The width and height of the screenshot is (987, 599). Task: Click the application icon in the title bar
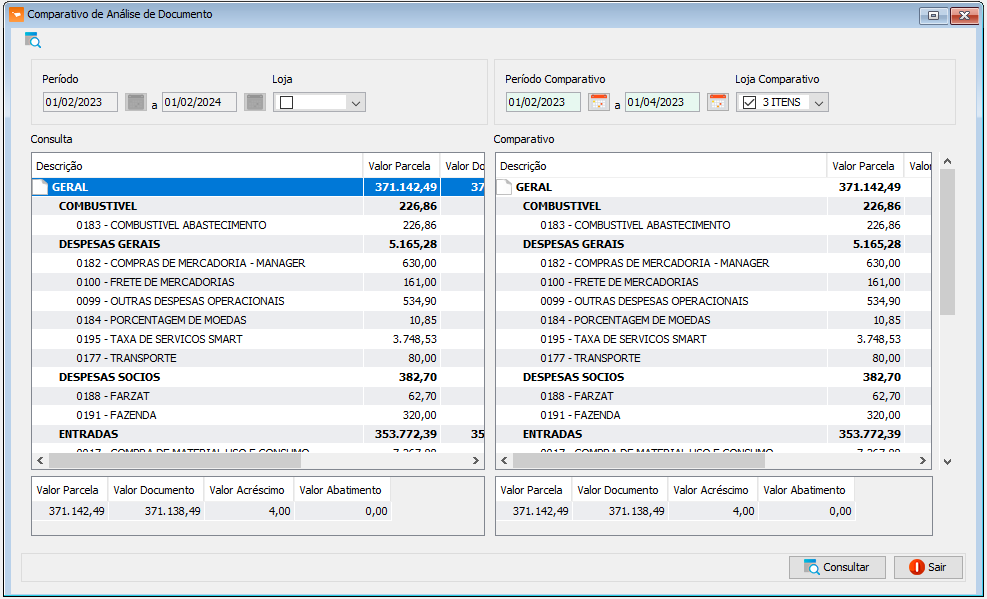coord(16,14)
